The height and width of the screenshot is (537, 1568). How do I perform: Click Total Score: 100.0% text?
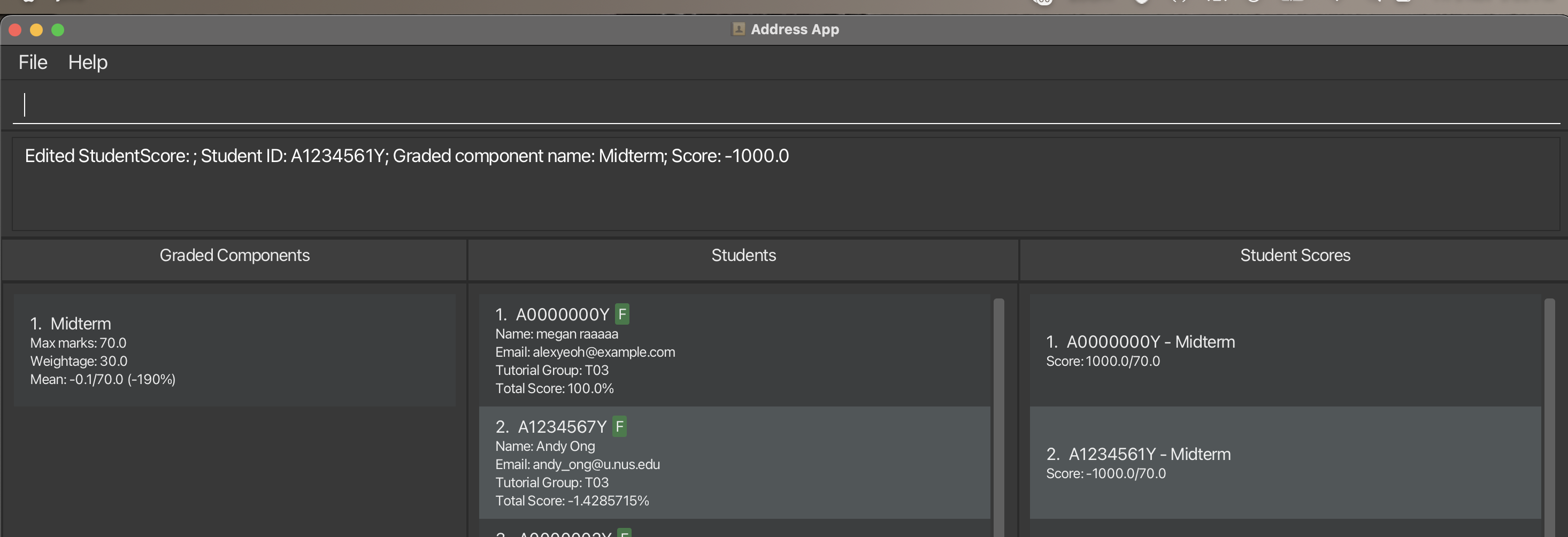click(555, 388)
